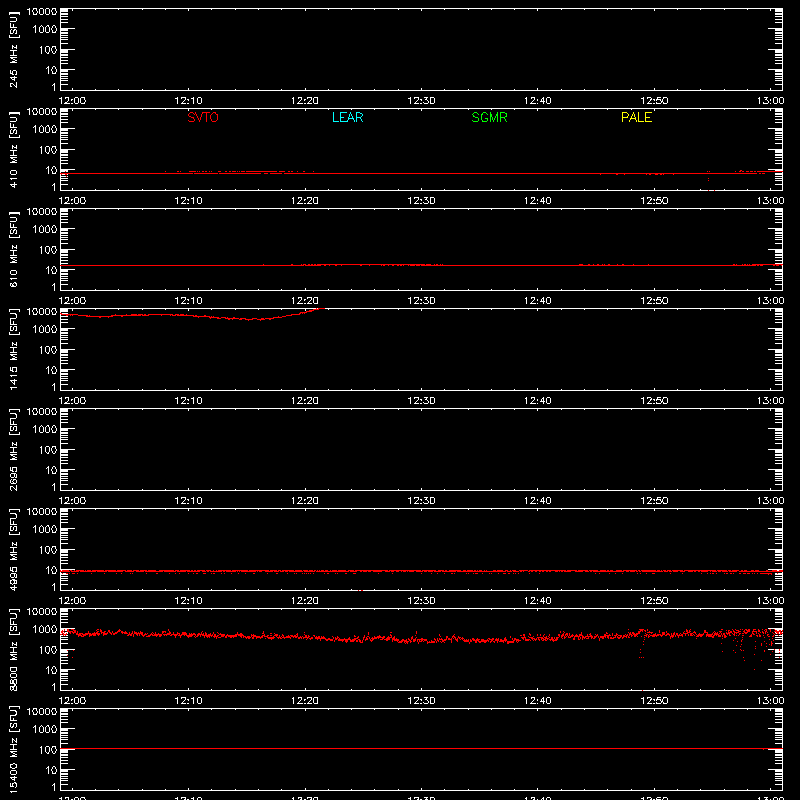This screenshot has width=800, height=800.
Task: Click the 1000 tick of 410 MHz panel
Action: point(45,130)
